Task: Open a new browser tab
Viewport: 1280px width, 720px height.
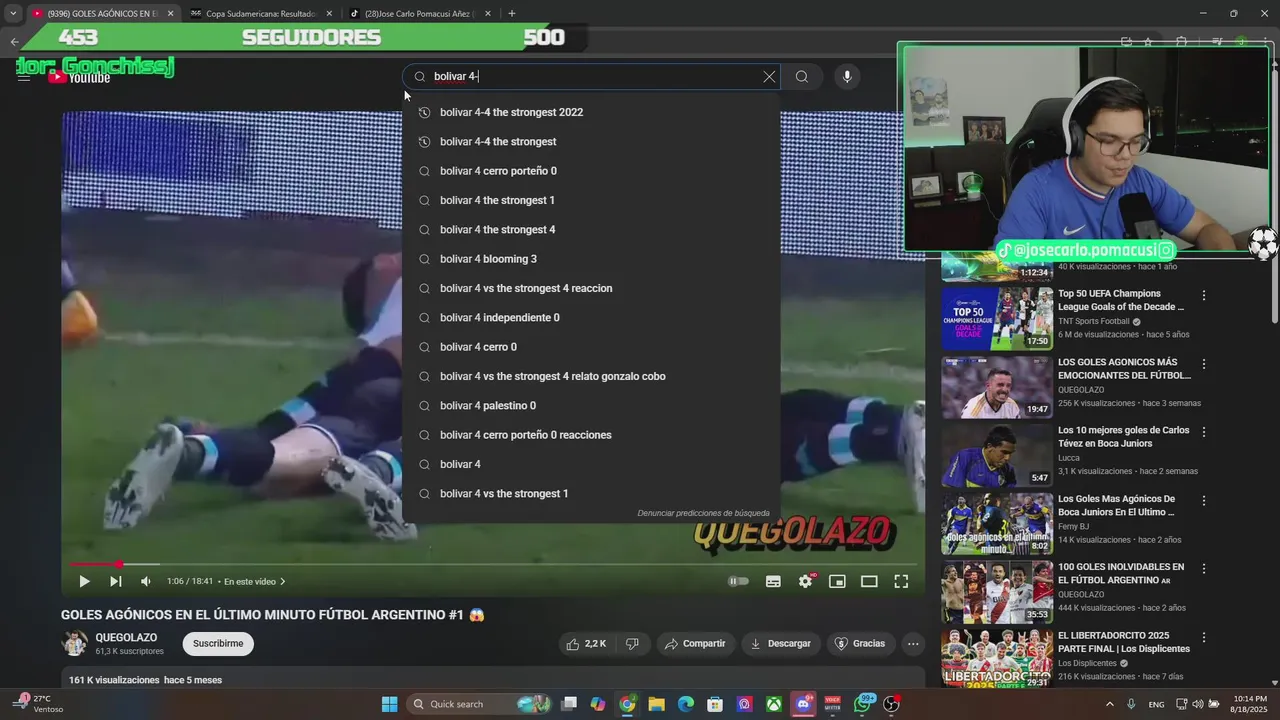Action: pos(512,13)
